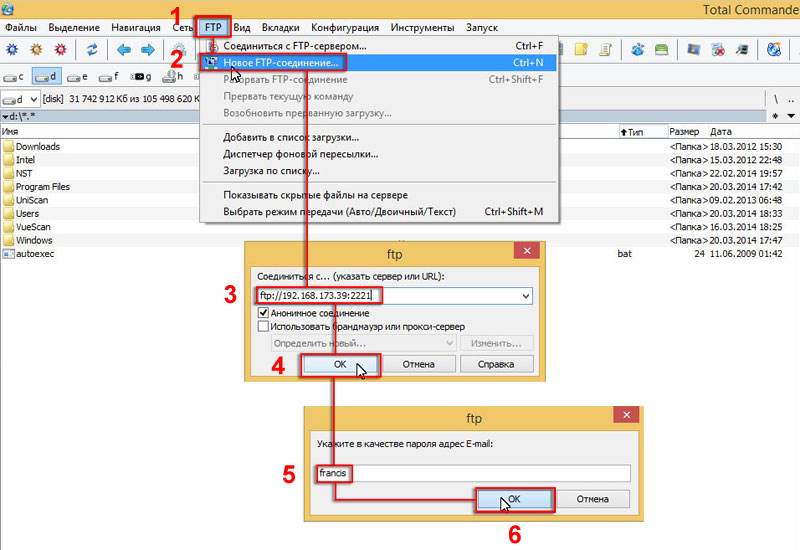This screenshot has width=800, height=550.
Task: Expand the server URL combo box arrow
Action: tap(526, 296)
